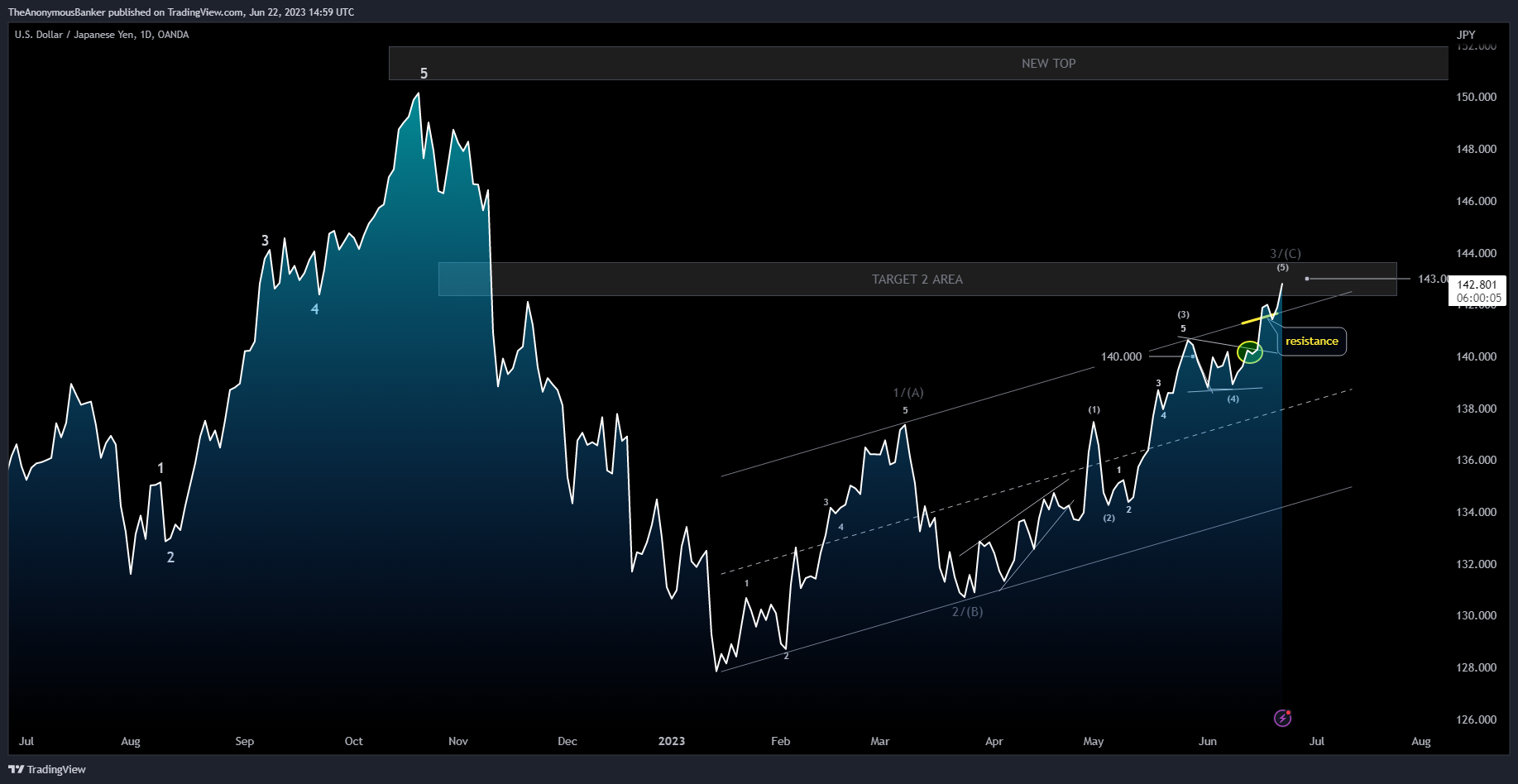Click 138.000 on the price axis

pyautogui.click(x=1476, y=409)
